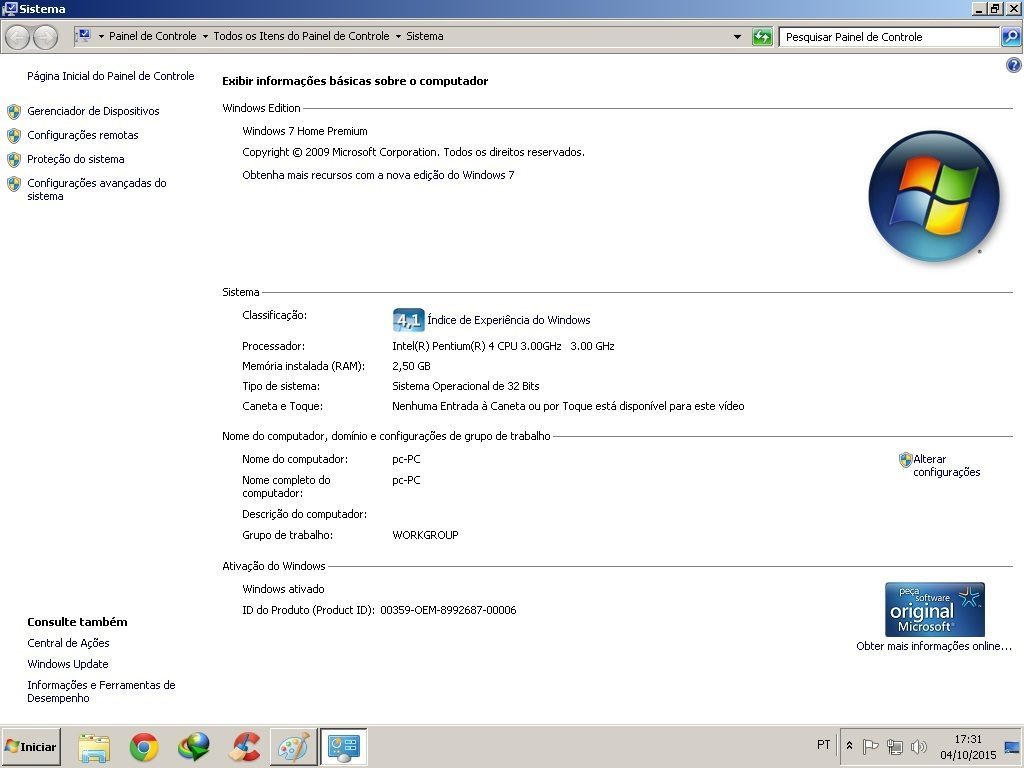Open Índice de Experiência do Windows

coord(509,320)
